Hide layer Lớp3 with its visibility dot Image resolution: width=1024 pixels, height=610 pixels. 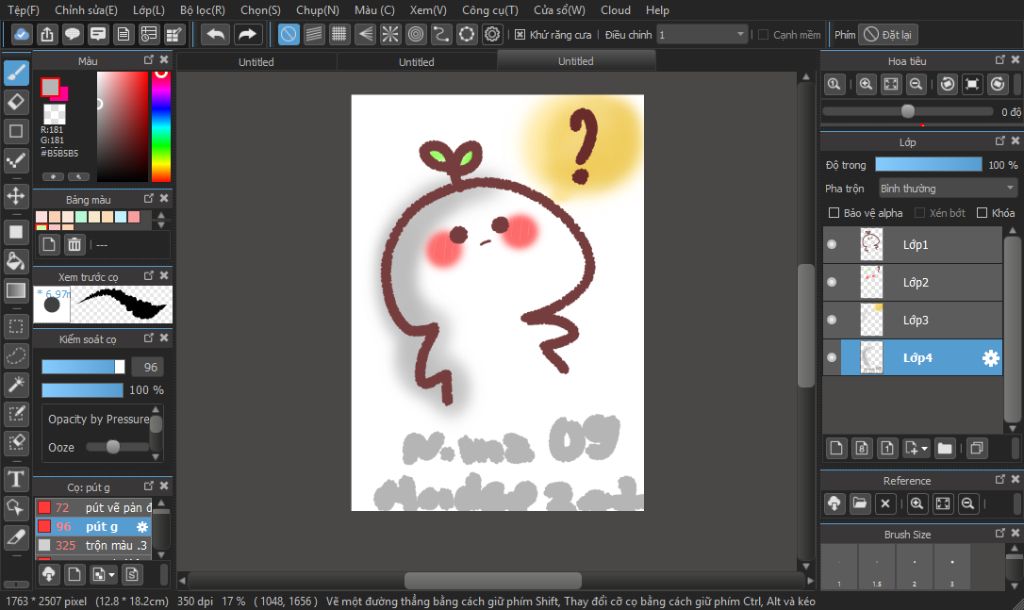[831, 320]
